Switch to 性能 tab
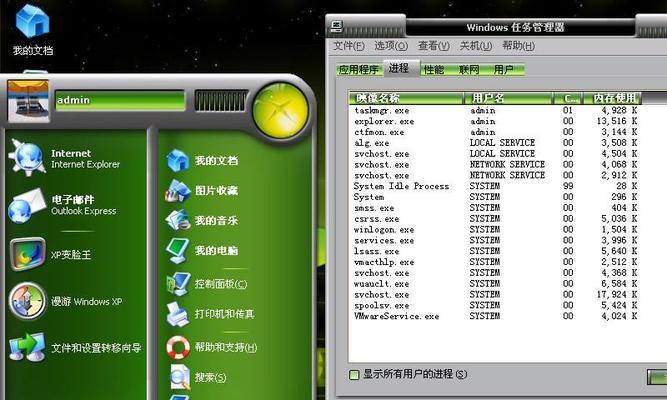Image resolution: width=667 pixels, height=400 pixels. click(x=434, y=70)
